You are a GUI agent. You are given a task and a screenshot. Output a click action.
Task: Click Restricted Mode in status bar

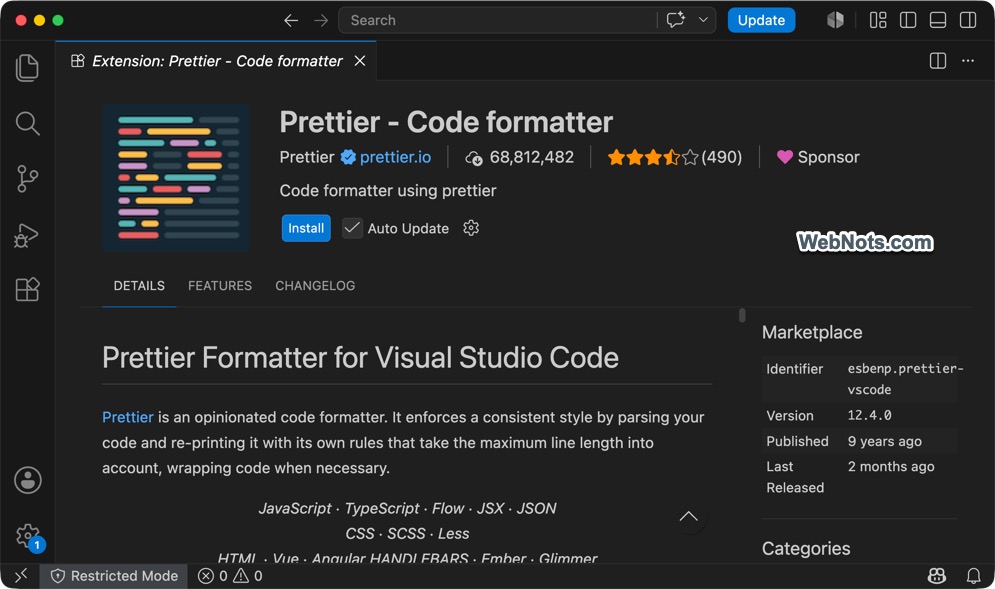[x=114, y=576]
